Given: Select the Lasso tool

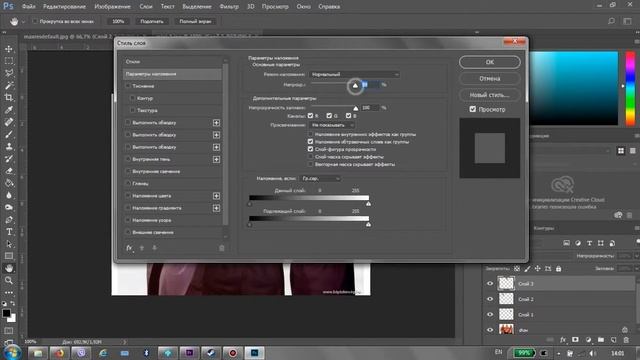Looking at the screenshot, I should 9,73.
